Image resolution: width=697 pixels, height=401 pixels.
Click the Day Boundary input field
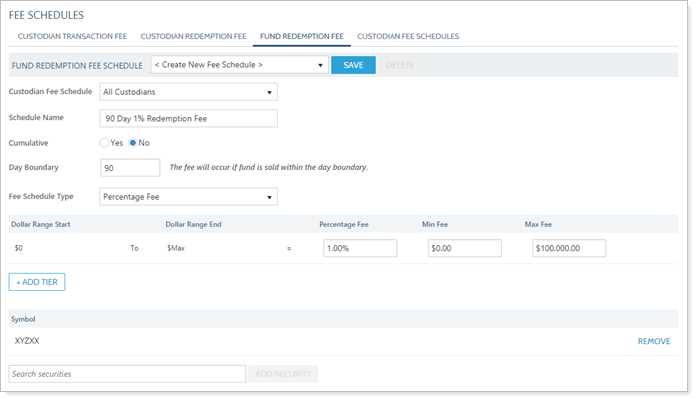pos(130,167)
